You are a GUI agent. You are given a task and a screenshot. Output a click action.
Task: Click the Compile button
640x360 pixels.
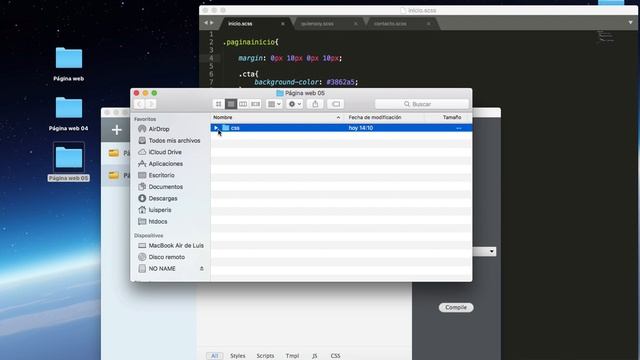pos(456,307)
